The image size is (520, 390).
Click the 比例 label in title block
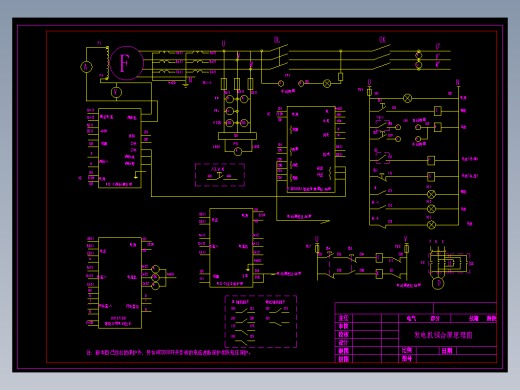pyautogui.click(x=407, y=350)
